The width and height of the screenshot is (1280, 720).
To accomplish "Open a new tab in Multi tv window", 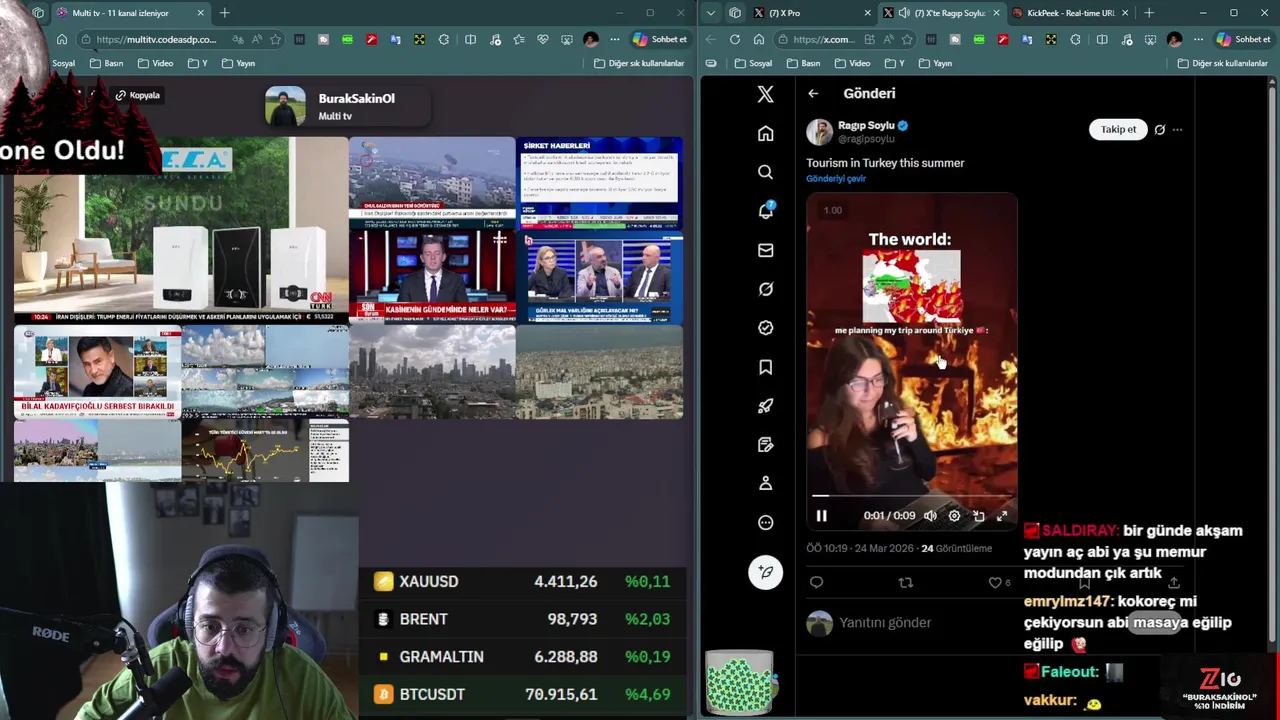I will pyautogui.click(x=225, y=13).
